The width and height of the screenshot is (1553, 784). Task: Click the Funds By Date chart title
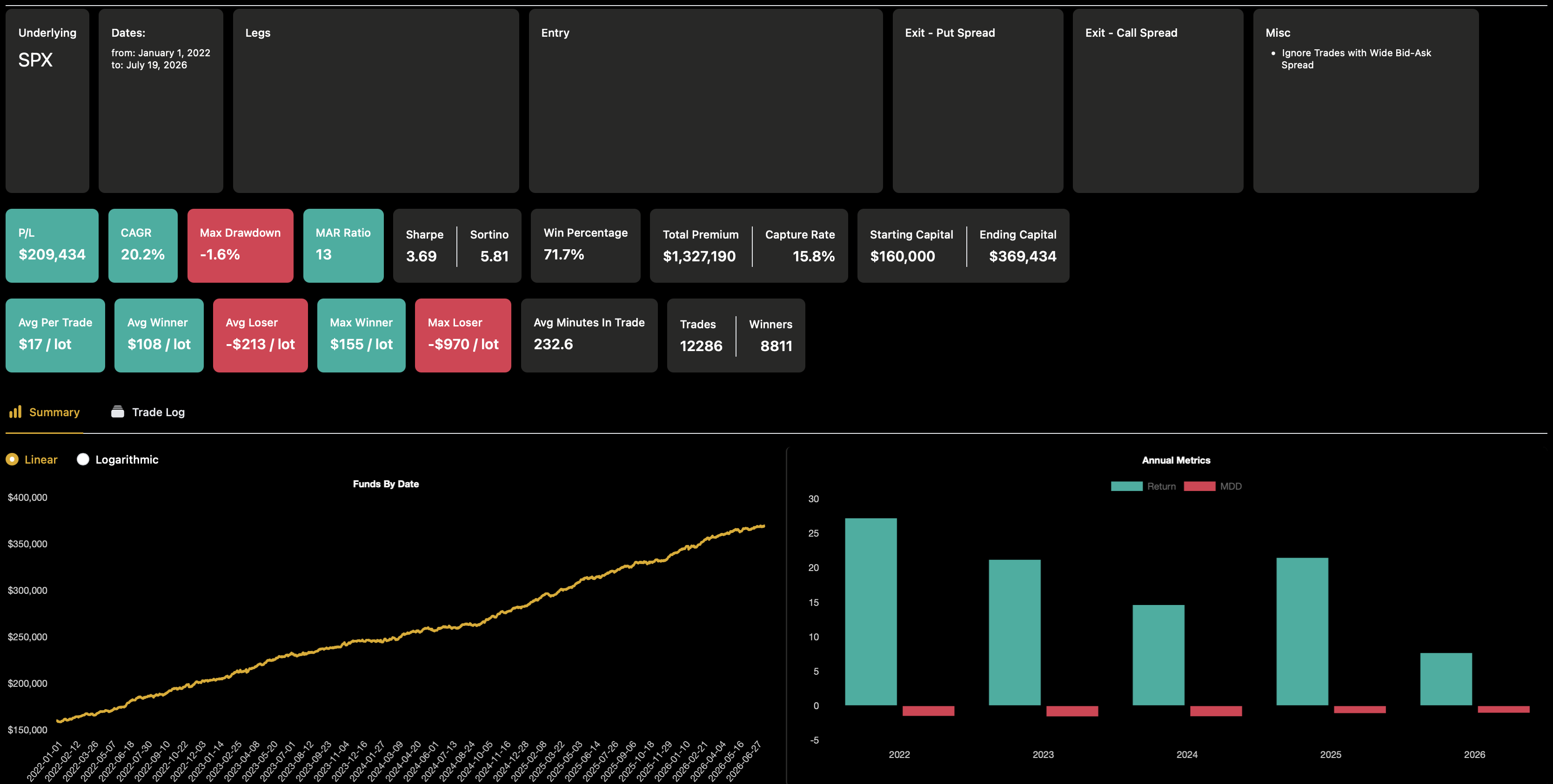(386, 484)
